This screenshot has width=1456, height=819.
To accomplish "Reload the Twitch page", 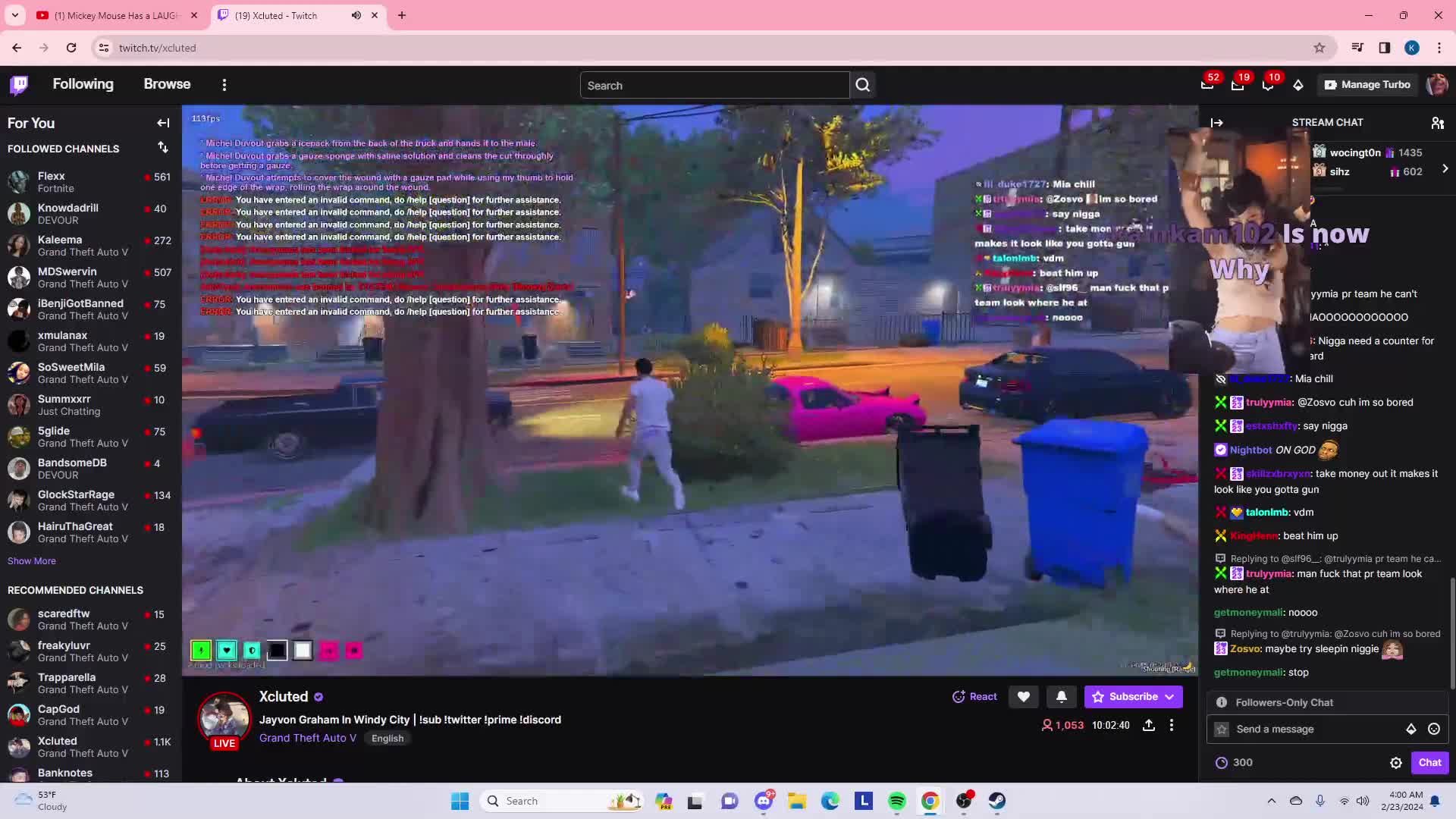I will (x=71, y=48).
